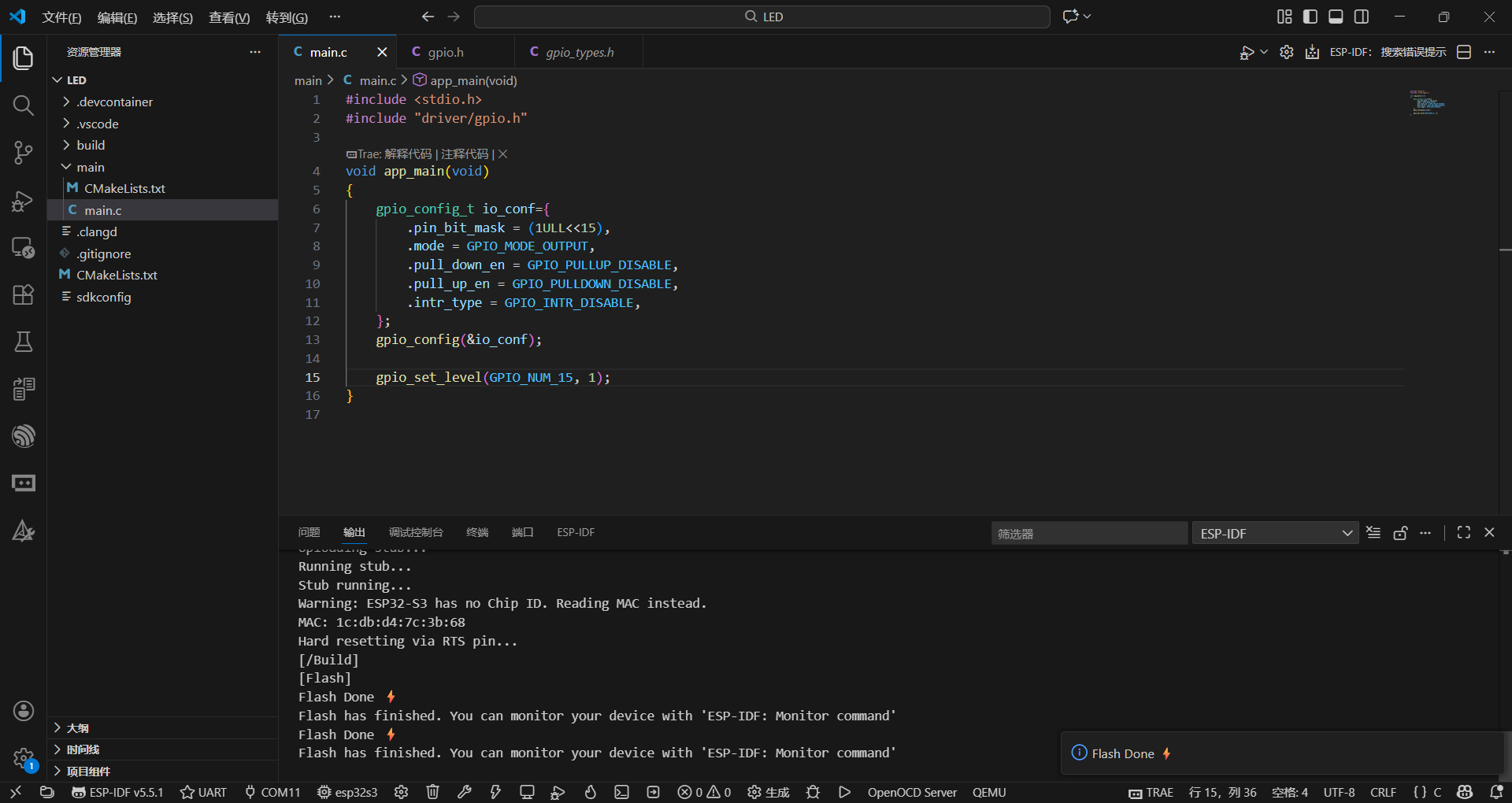Click the ESP-IDF monitor screen icon

[527, 792]
